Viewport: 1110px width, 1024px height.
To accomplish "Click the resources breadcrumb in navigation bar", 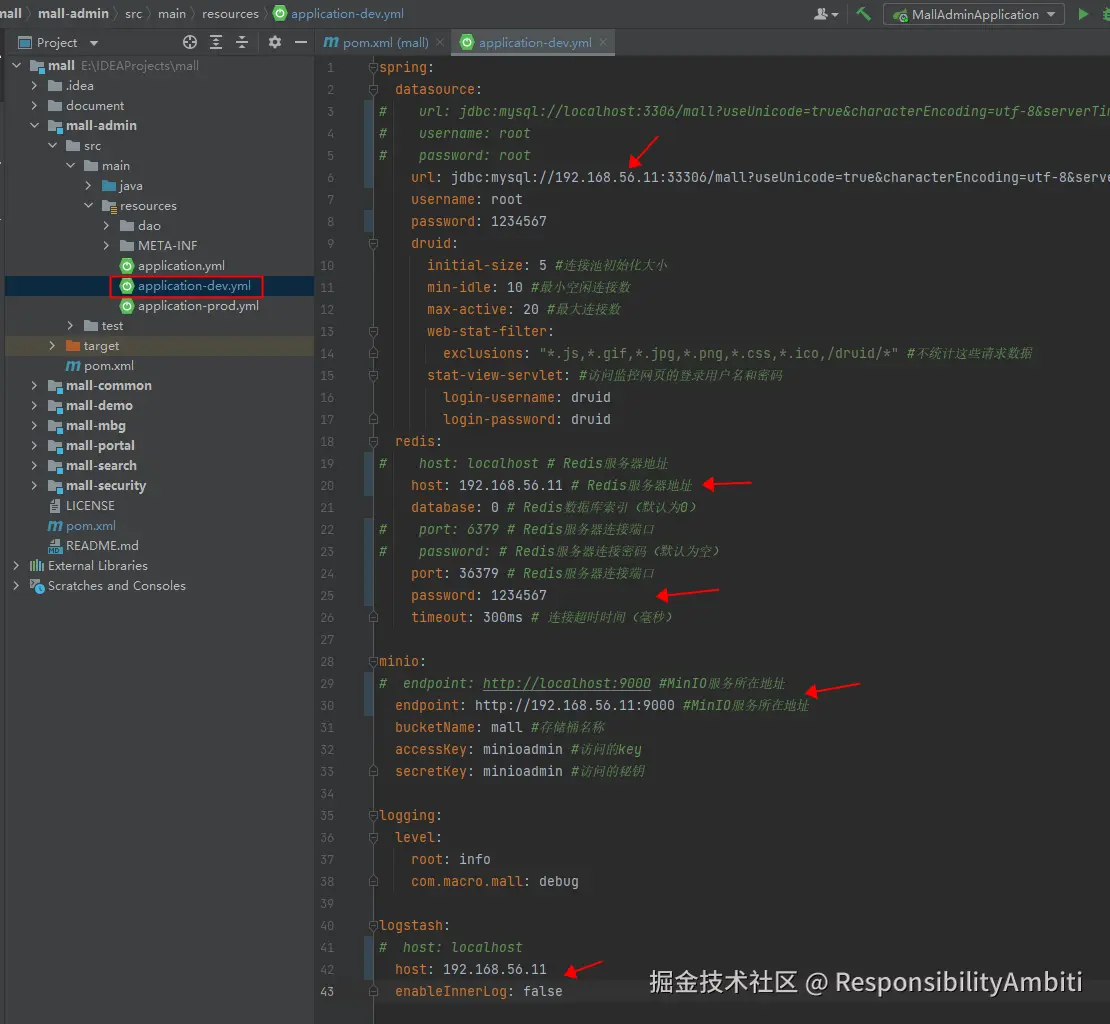I will coord(230,14).
